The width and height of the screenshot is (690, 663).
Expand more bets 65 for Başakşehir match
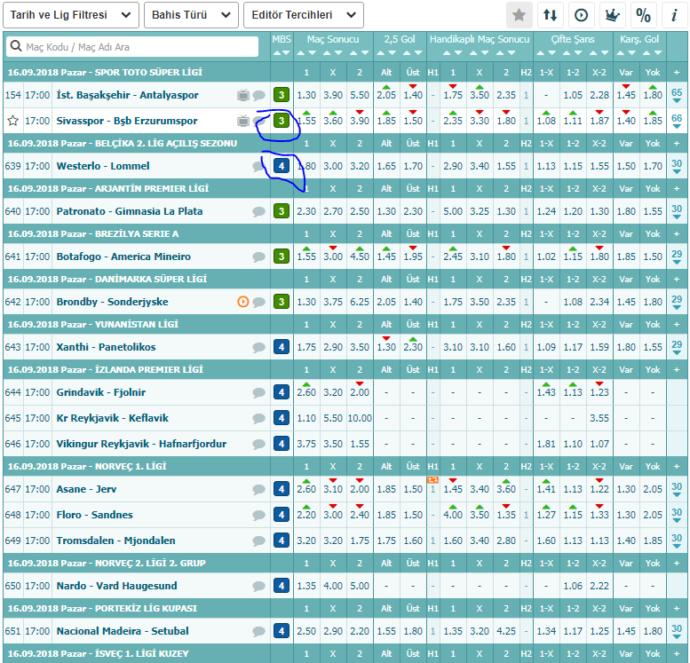676,95
